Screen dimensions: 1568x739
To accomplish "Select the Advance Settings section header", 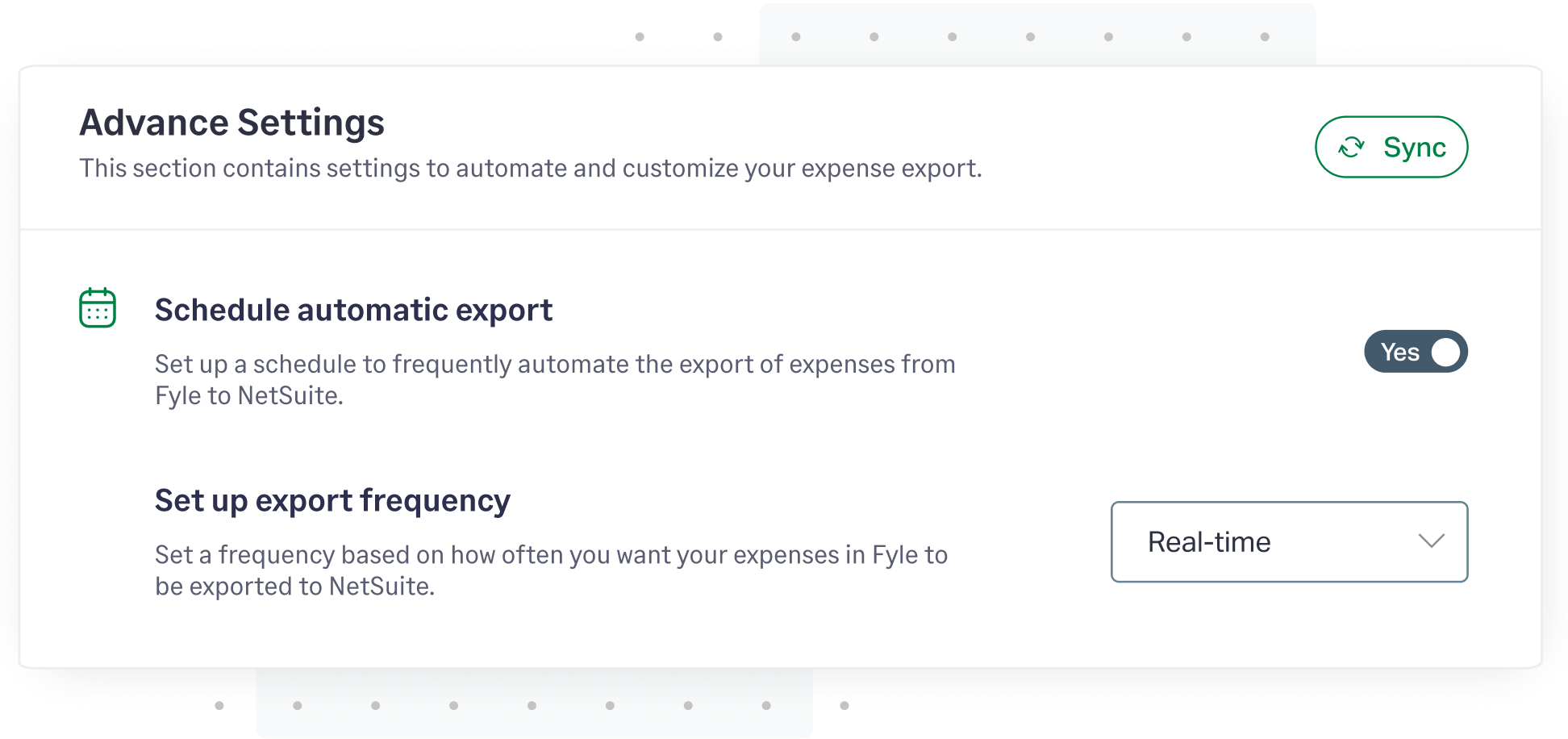I will [x=231, y=122].
